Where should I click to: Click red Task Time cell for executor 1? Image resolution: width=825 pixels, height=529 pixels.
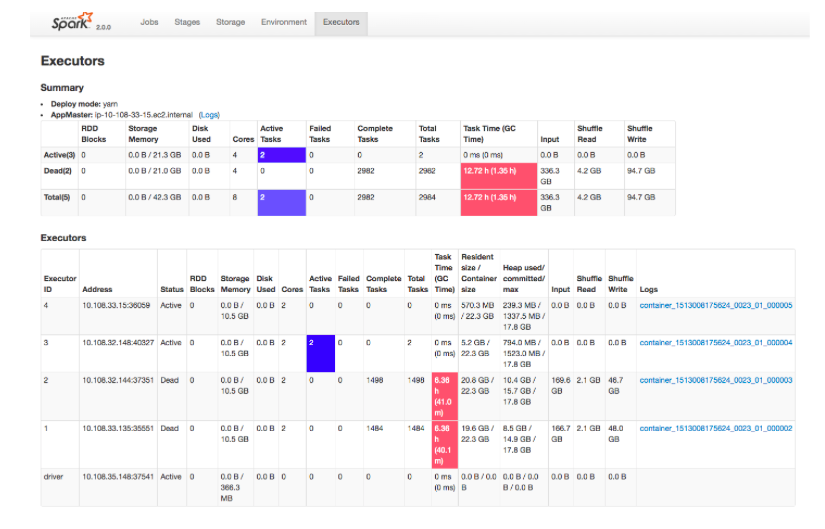click(x=445, y=445)
